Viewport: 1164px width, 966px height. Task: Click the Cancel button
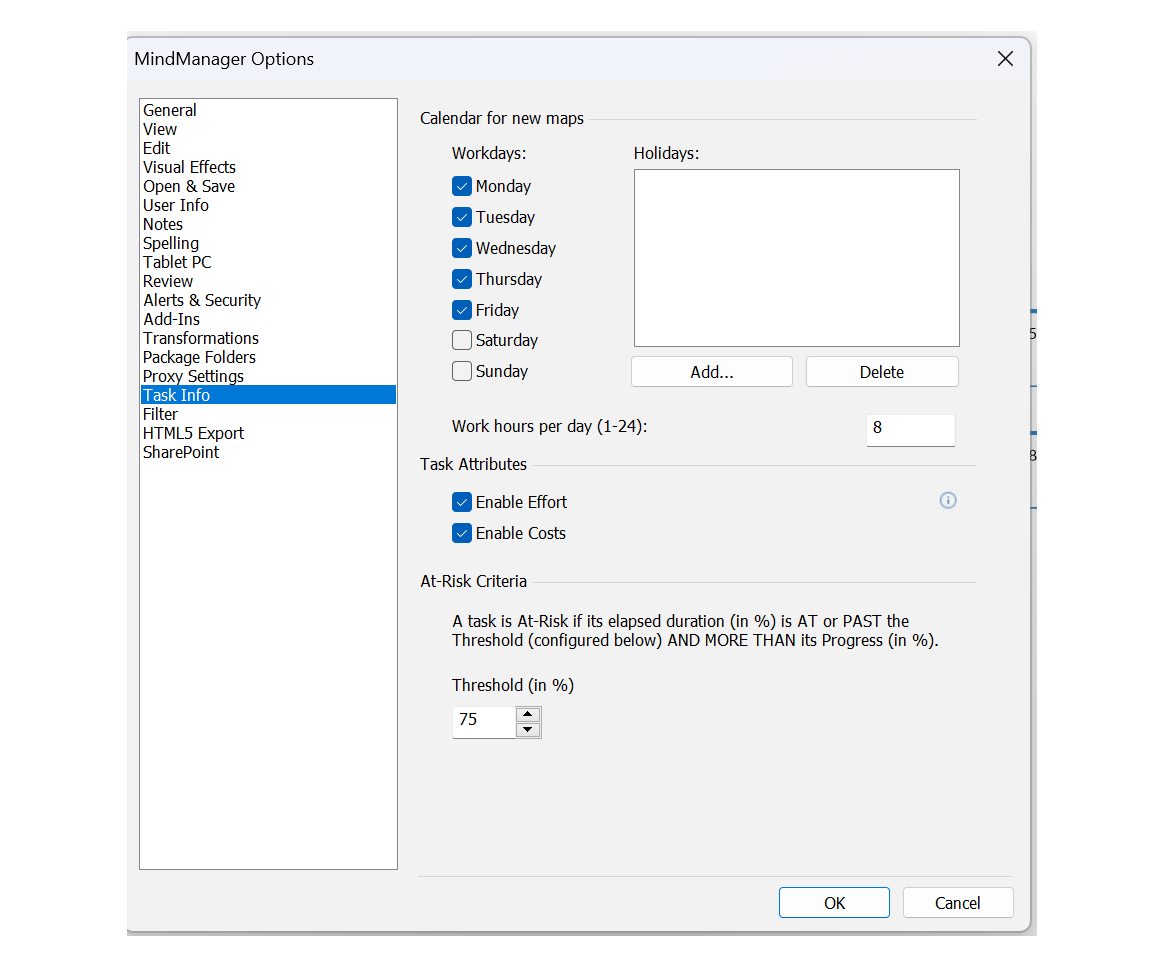click(x=957, y=903)
